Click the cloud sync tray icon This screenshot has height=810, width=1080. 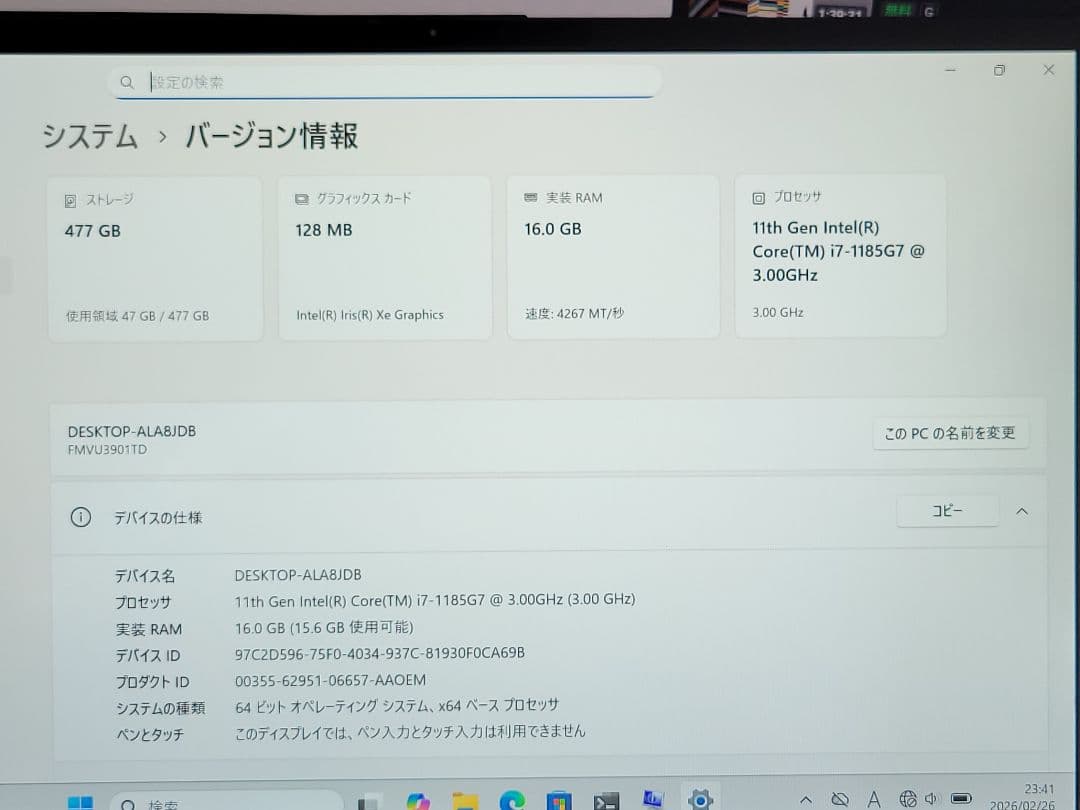tap(840, 799)
